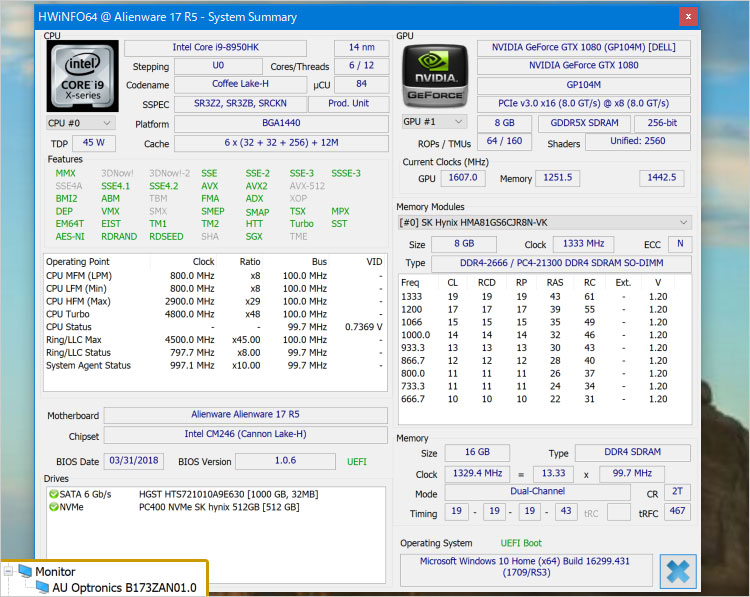750x597 pixels.
Task: Click the NVIDIA GeForce GPU logo
Action: point(435,75)
